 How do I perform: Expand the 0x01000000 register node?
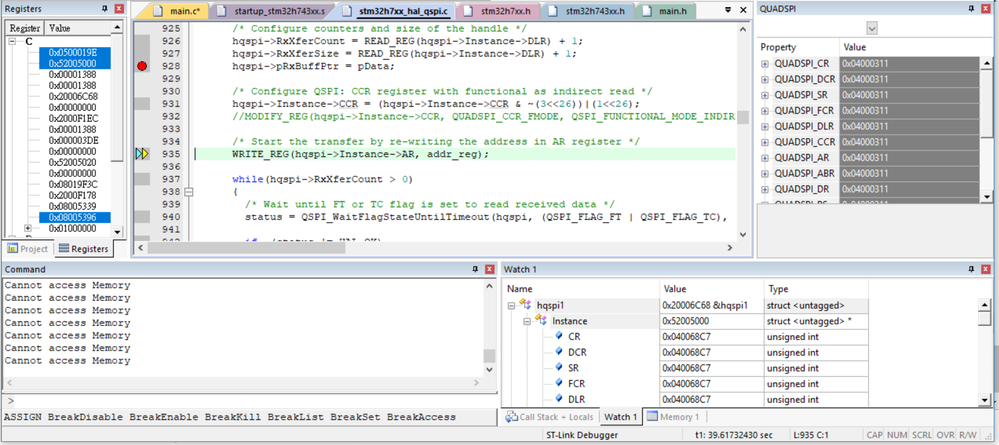27,228
